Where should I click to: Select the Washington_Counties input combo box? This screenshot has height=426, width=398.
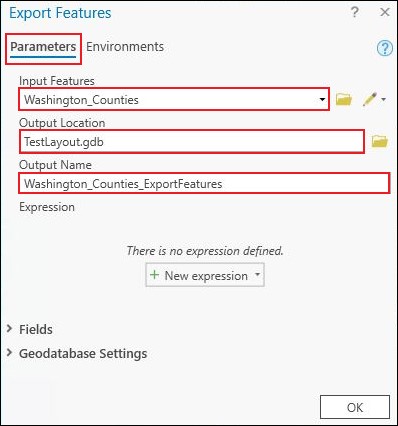[174, 99]
